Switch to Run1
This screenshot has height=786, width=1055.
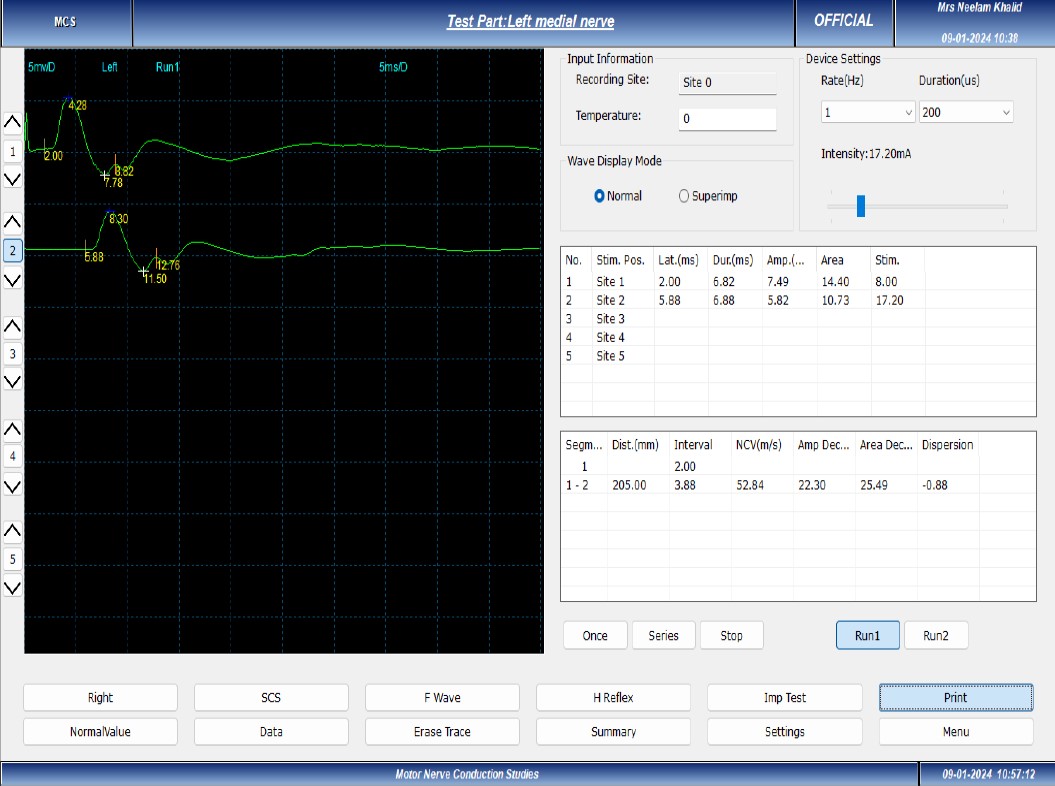click(x=867, y=635)
